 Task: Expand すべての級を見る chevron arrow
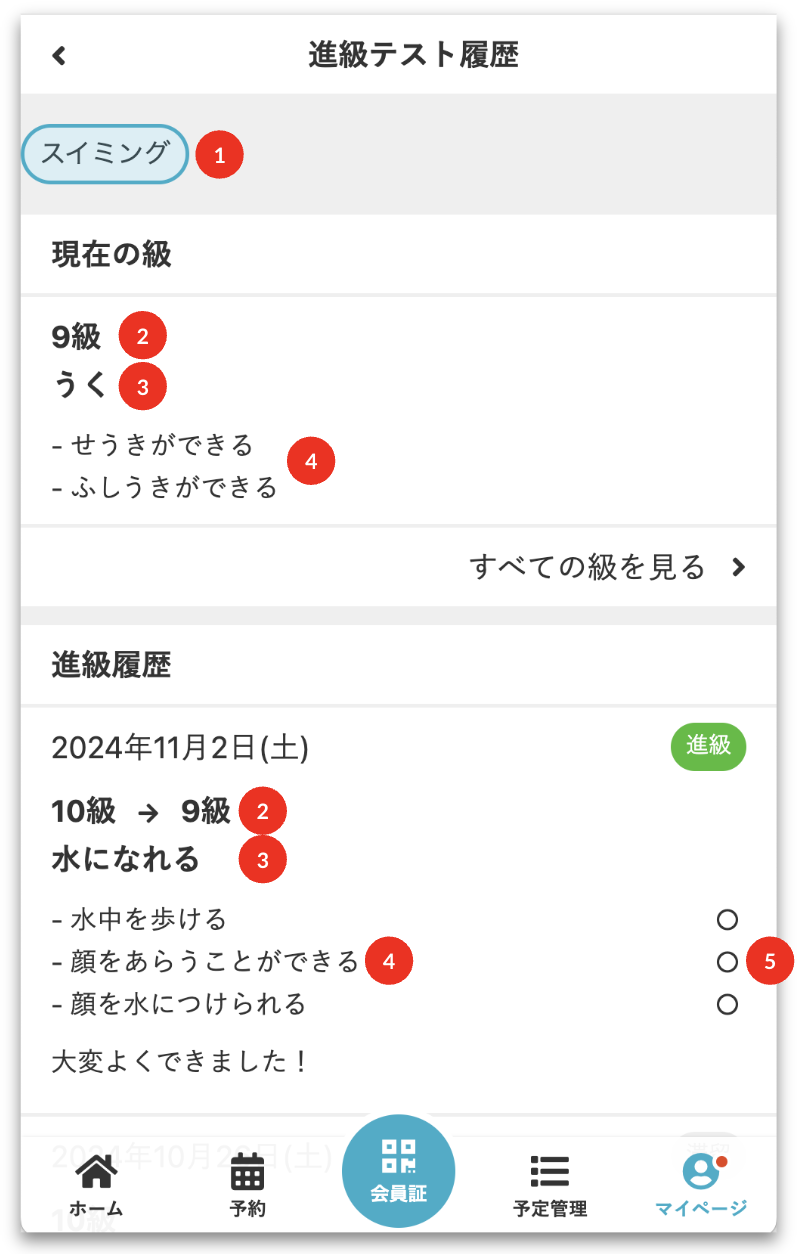(739, 568)
